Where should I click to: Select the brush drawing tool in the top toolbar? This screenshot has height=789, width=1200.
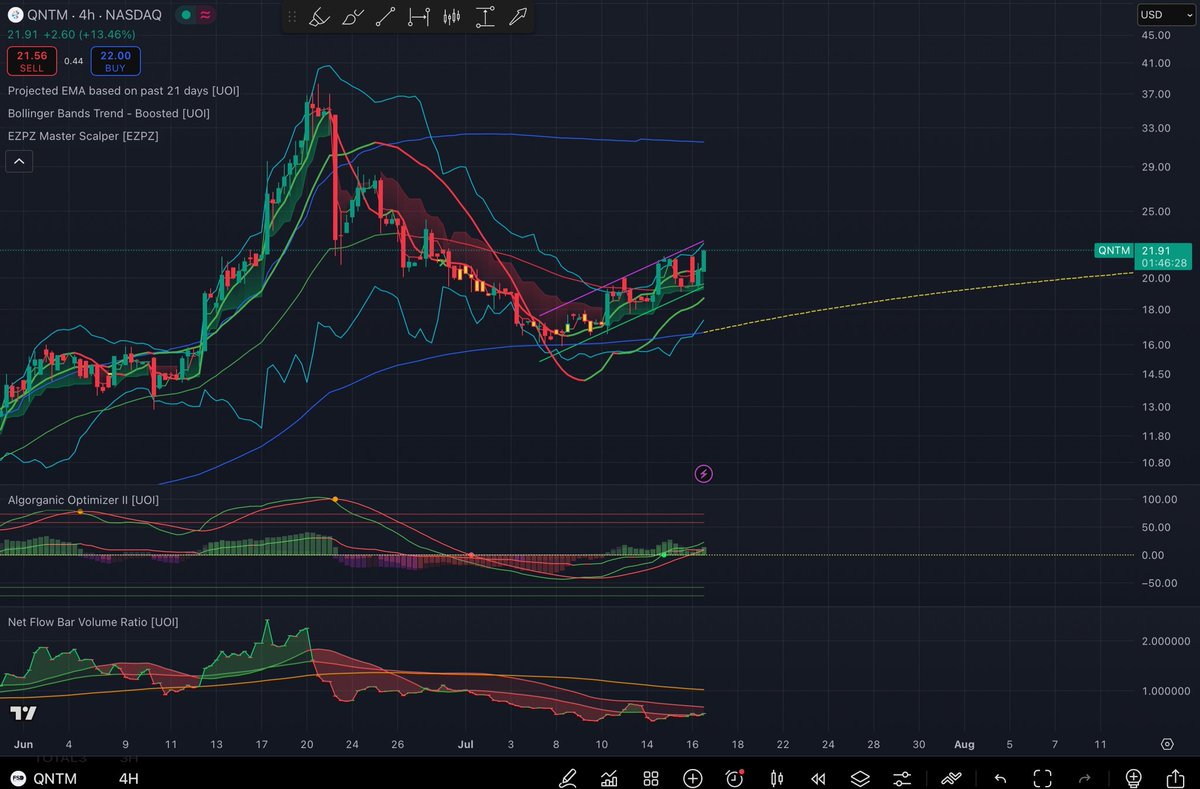[353, 17]
